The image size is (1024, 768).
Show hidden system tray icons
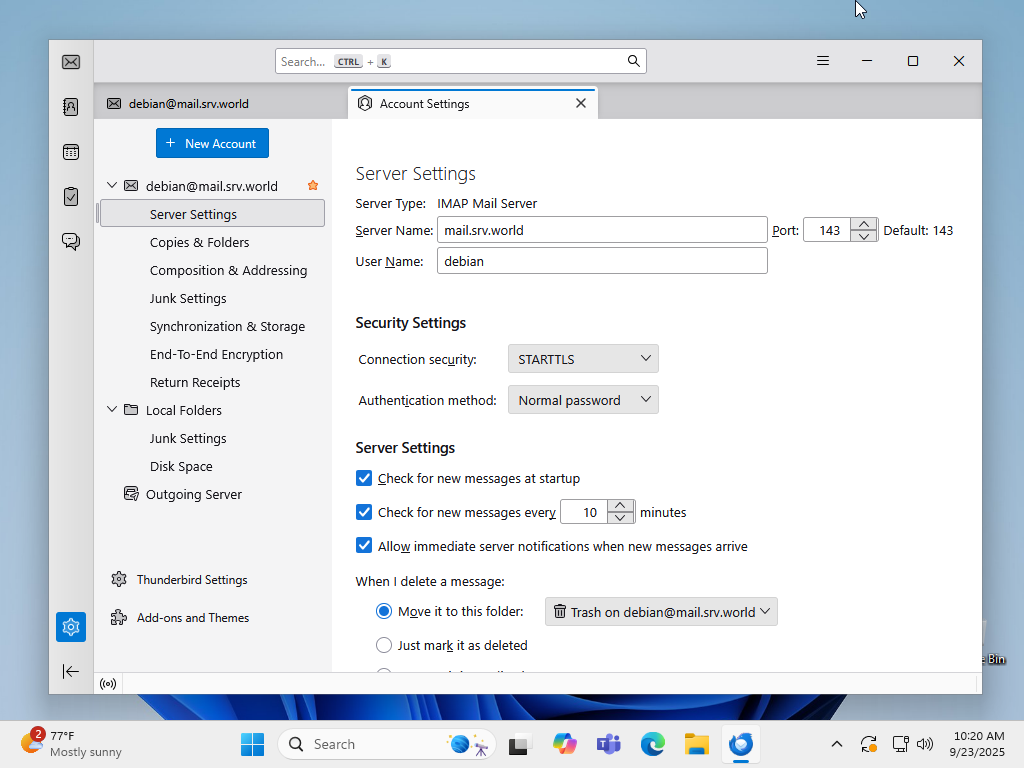click(837, 744)
